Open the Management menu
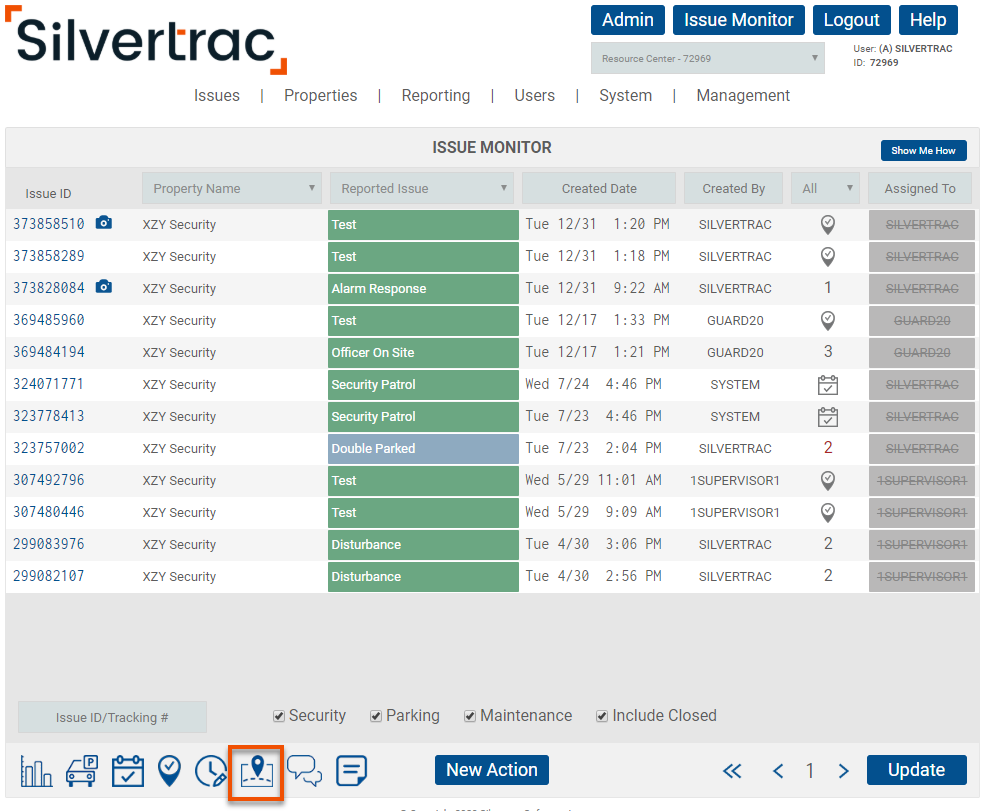 [743, 96]
